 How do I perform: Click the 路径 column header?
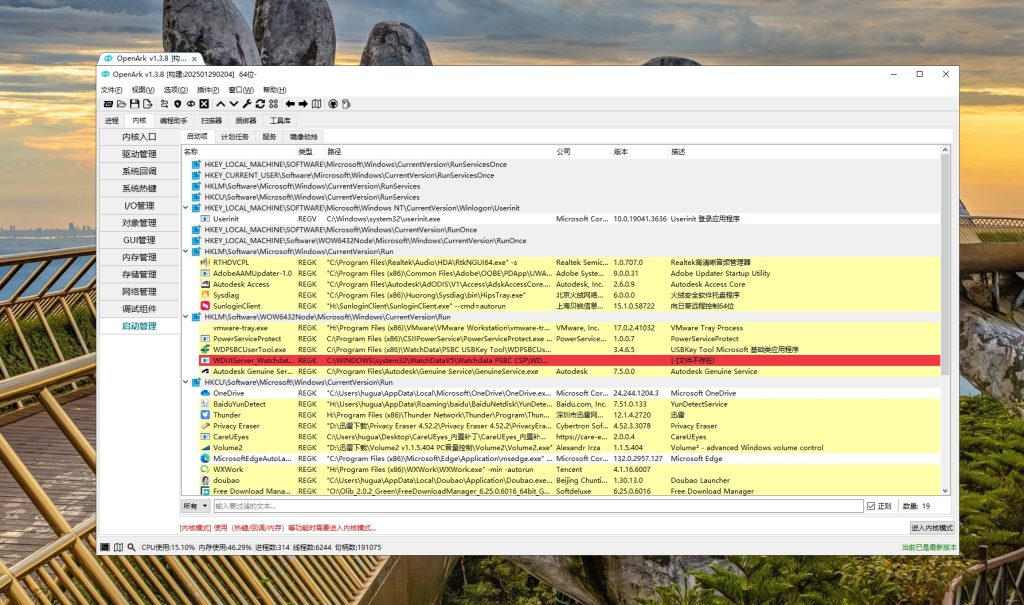(x=439, y=152)
